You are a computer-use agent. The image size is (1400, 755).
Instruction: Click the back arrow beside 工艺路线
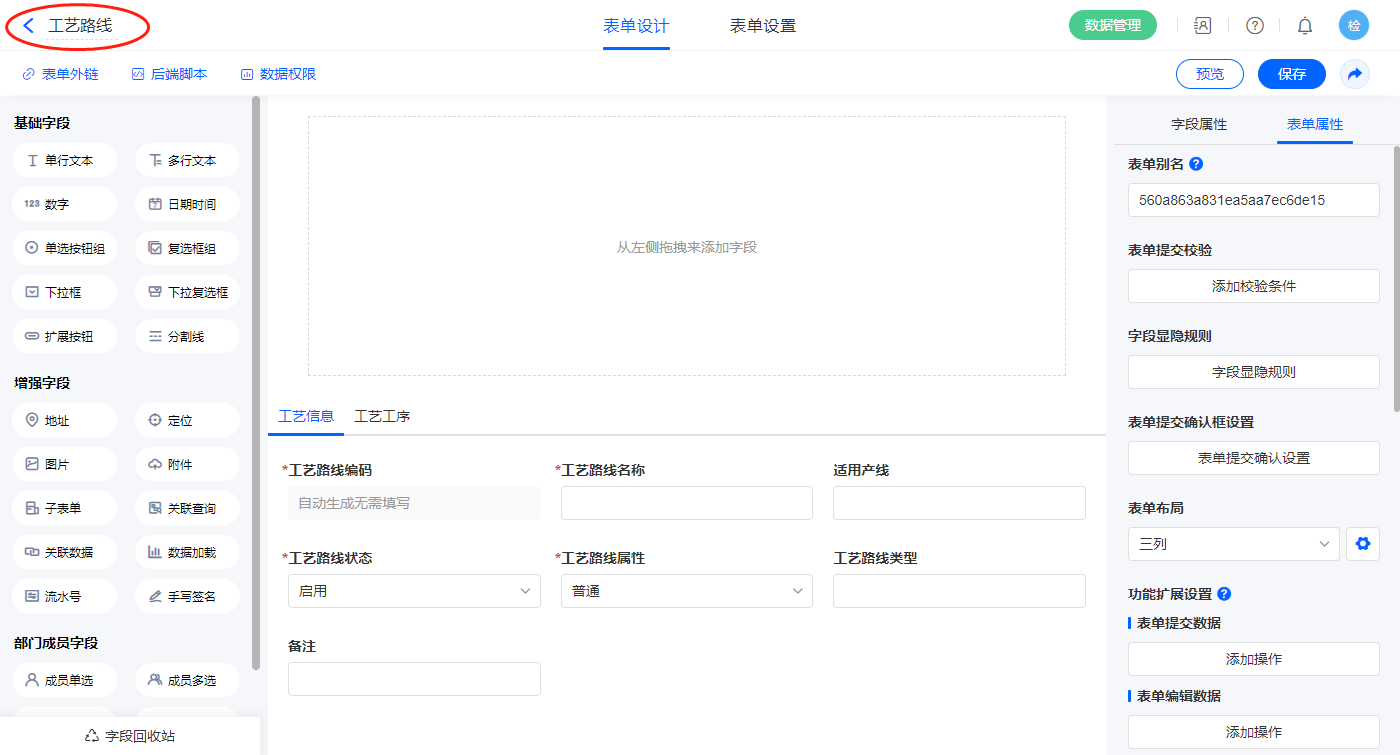[x=29, y=26]
